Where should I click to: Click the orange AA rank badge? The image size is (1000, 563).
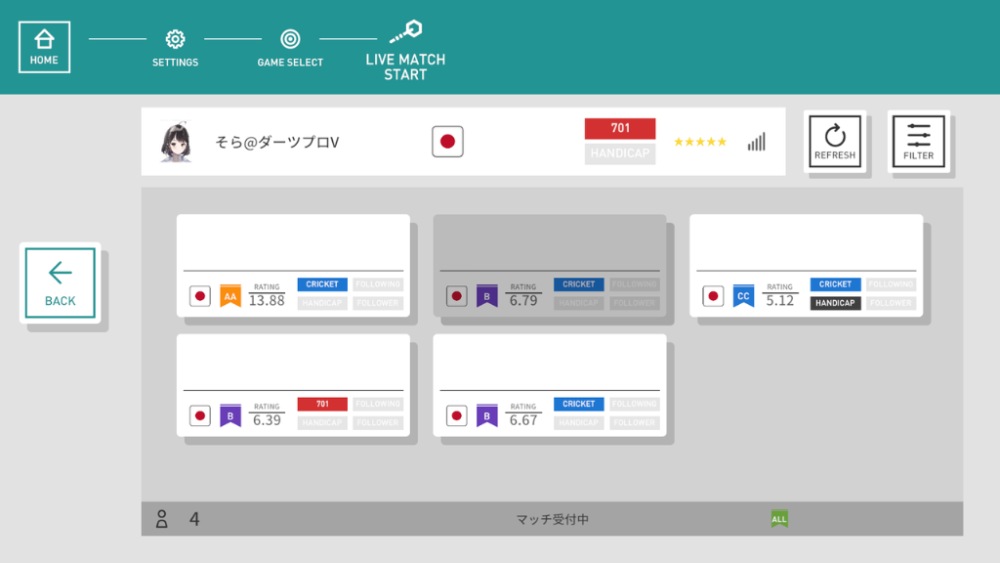pyautogui.click(x=230, y=296)
